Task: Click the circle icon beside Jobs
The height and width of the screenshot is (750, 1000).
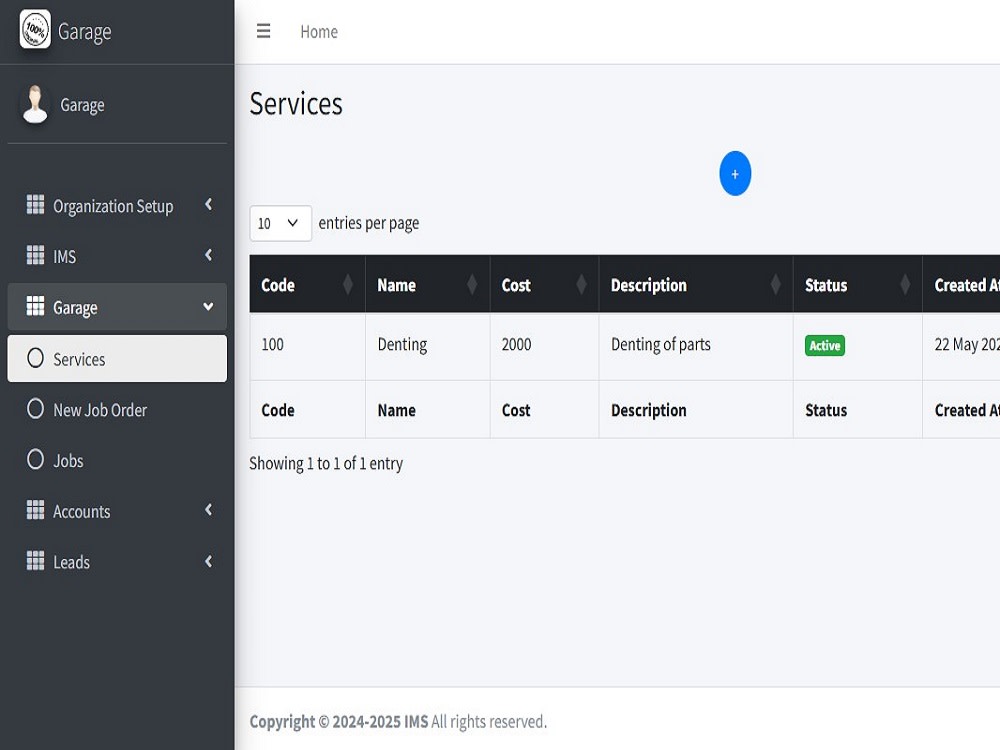Action: (x=36, y=459)
